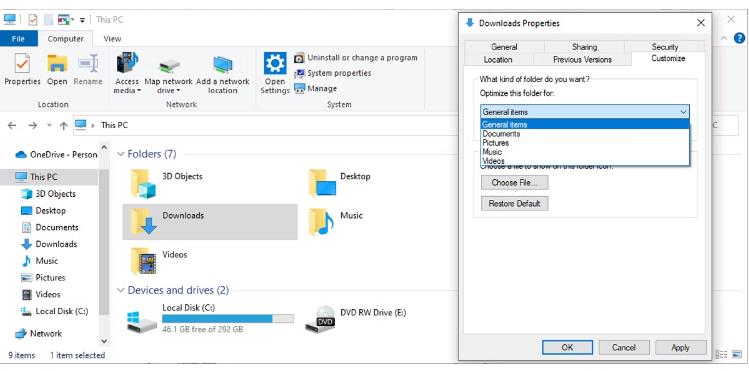Click Manage in the System group
This screenshot has width=749, height=371.
315,88
